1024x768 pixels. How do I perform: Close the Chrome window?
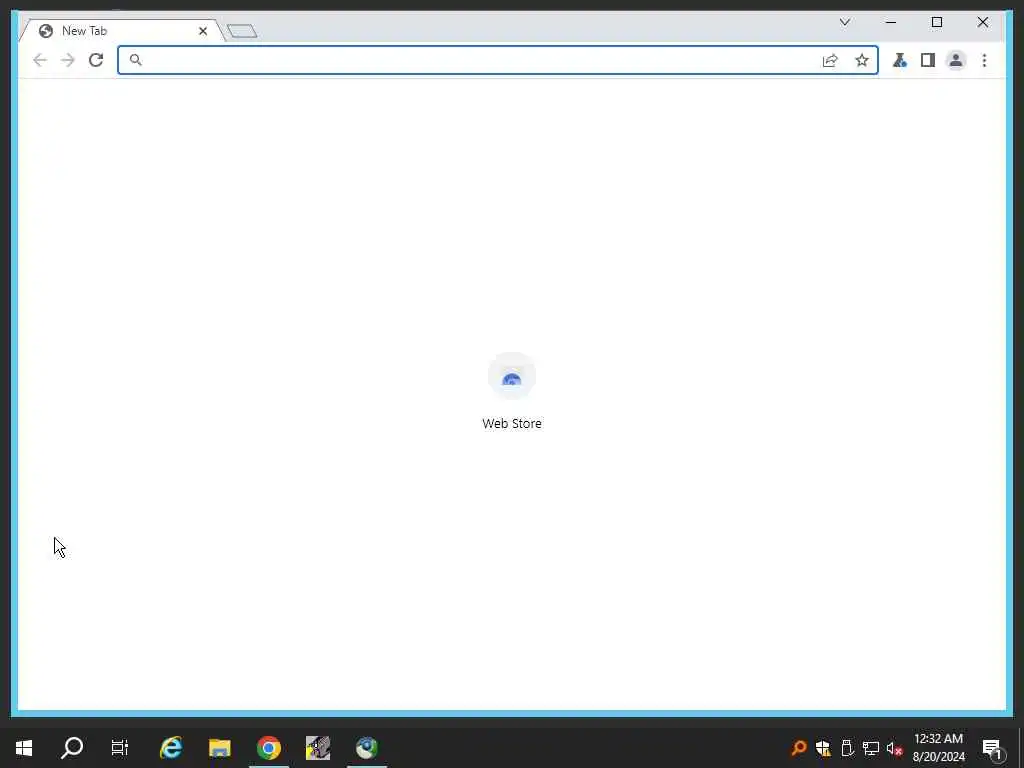point(983,22)
